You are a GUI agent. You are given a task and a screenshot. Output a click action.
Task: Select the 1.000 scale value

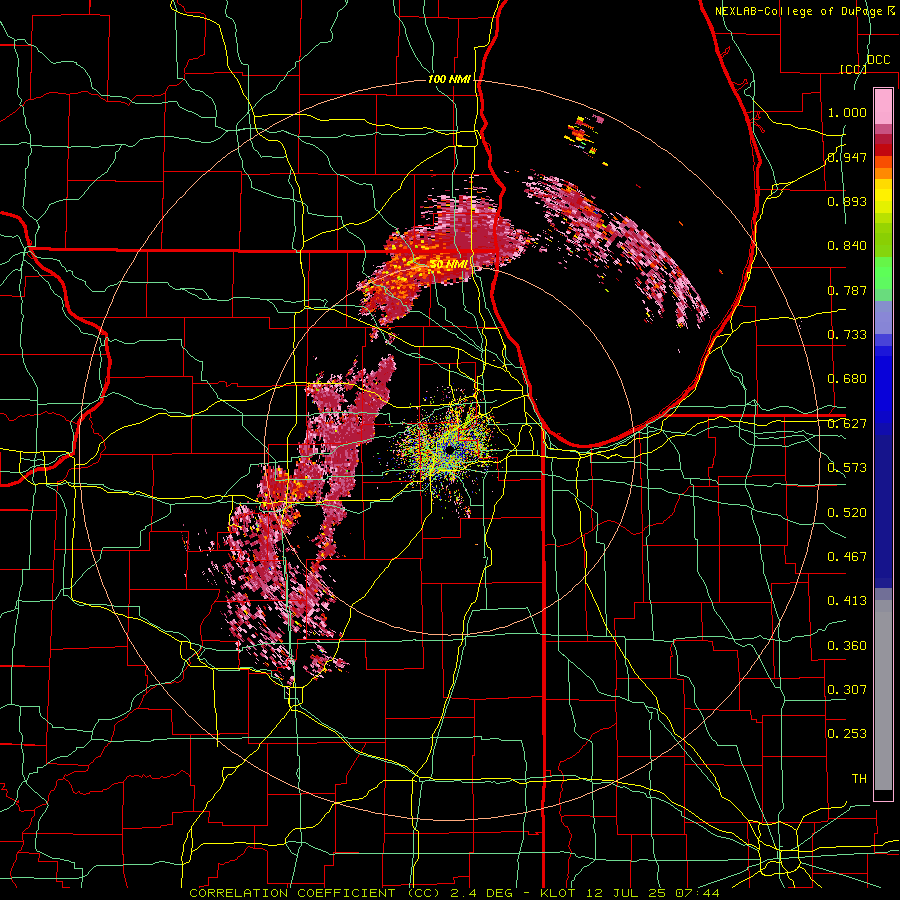[x=847, y=112]
